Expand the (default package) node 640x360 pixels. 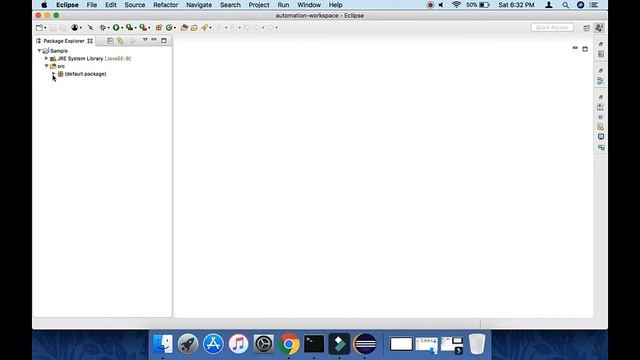click(x=53, y=74)
